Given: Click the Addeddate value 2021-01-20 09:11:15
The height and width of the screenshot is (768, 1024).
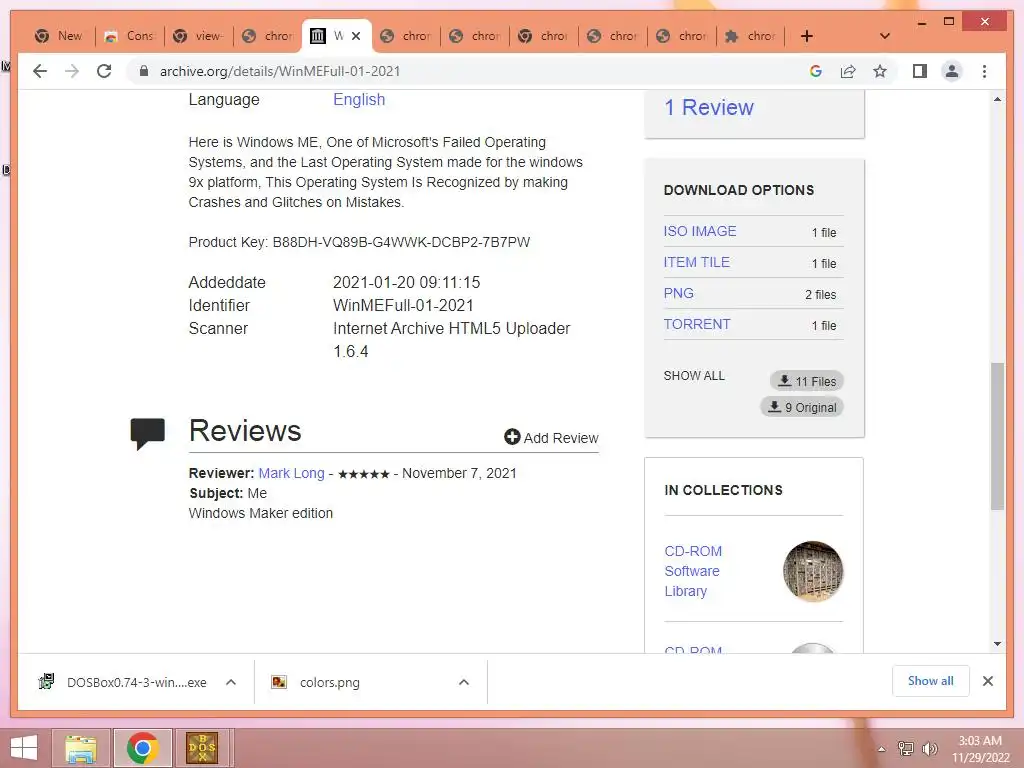Looking at the screenshot, I should (x=406, y=282).
